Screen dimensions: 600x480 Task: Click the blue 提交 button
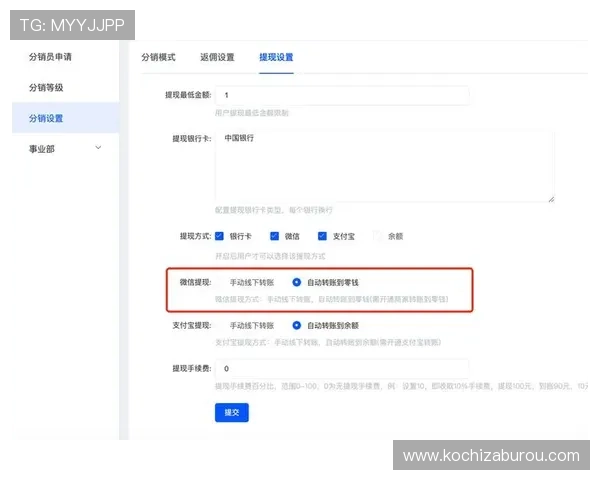point(232,413)
